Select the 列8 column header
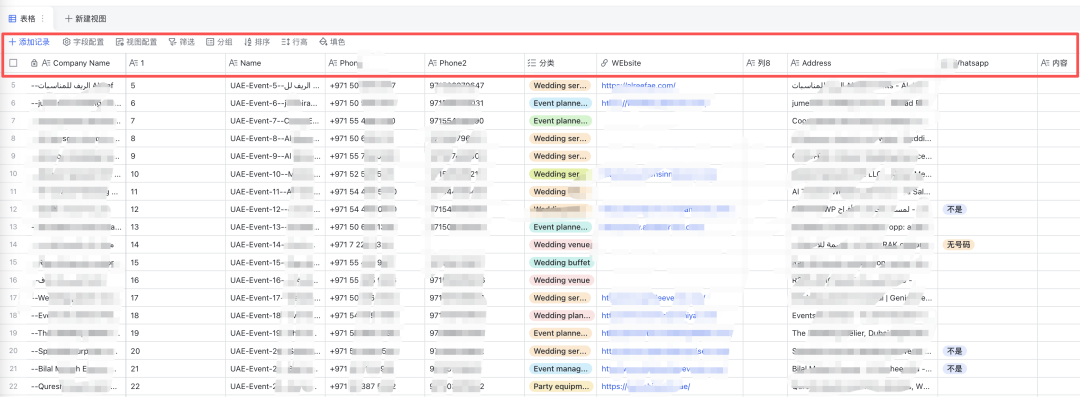The height and width of the screenshot is (397, 1080). (765, 63)
